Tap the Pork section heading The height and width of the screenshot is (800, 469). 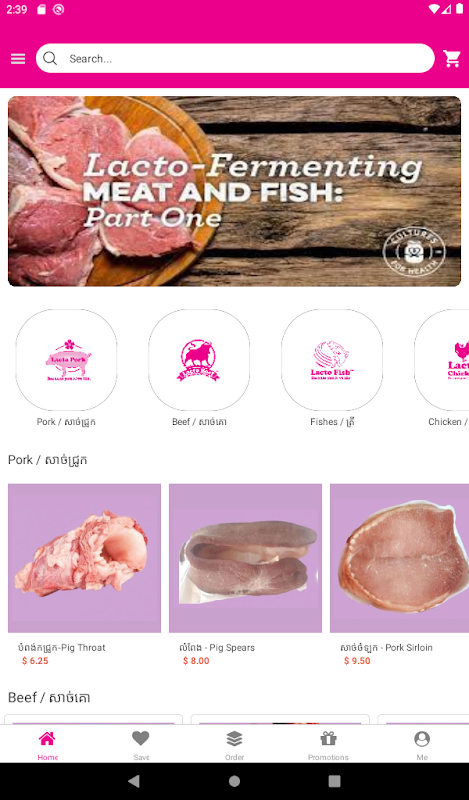47,460
